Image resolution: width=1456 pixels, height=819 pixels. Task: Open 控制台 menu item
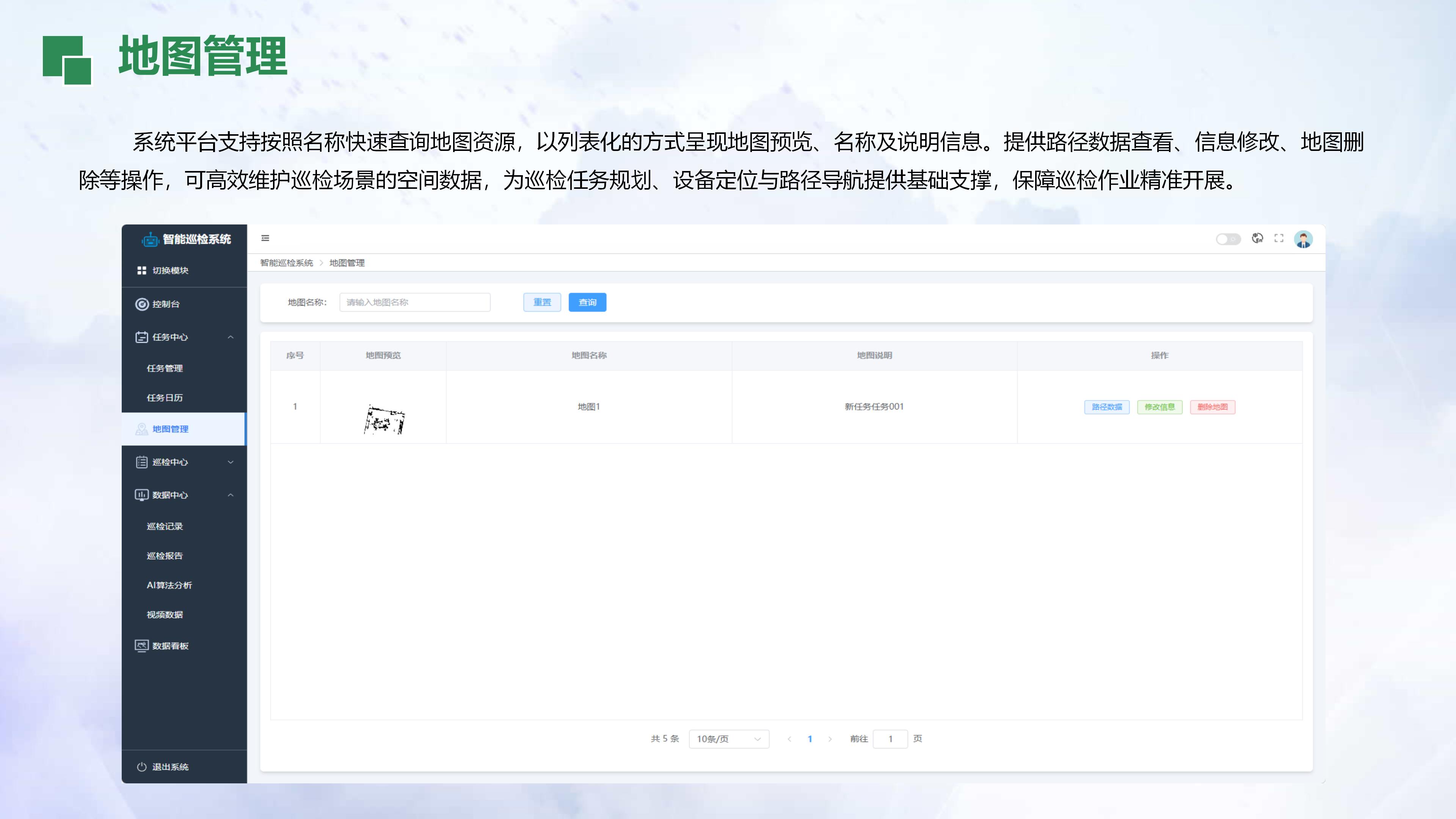click(184, 304)
